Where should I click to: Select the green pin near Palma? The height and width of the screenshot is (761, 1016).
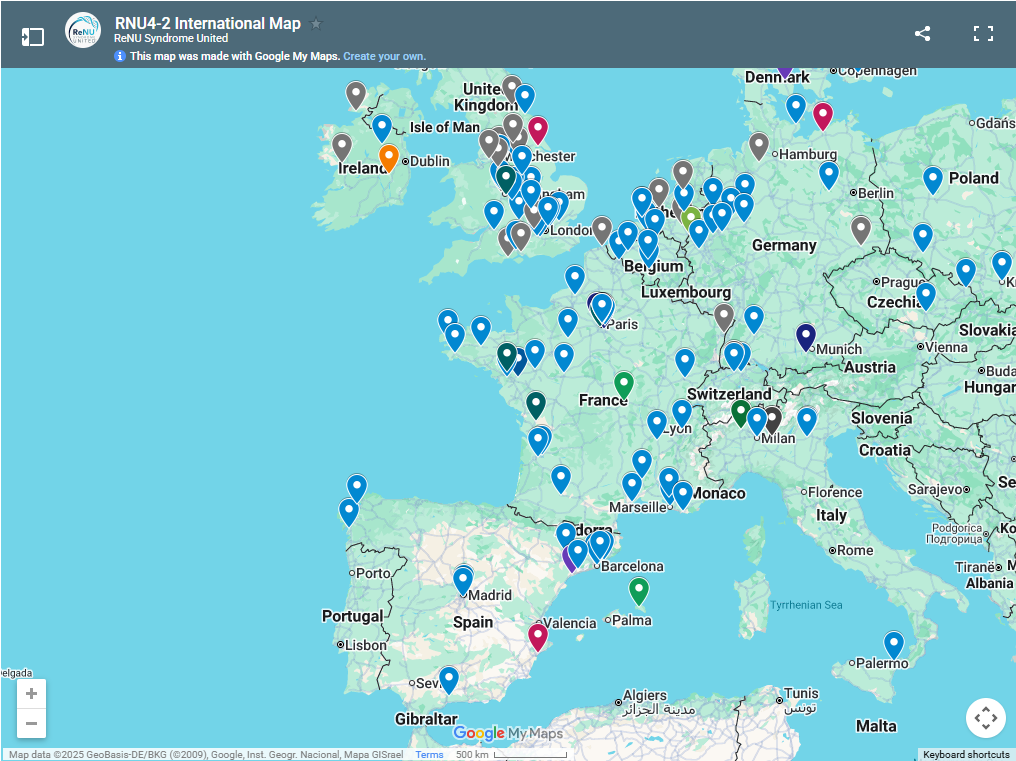(x=639, y=591)
